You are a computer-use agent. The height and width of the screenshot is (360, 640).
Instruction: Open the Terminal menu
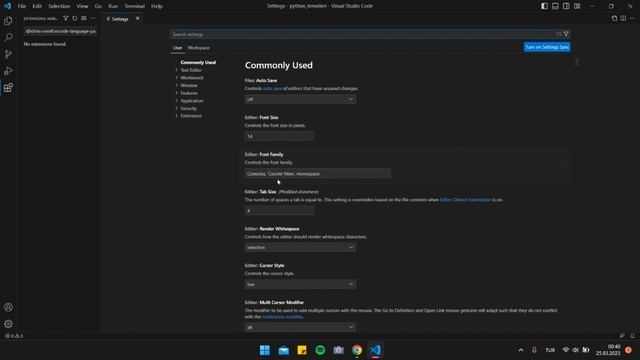(134, 6)
